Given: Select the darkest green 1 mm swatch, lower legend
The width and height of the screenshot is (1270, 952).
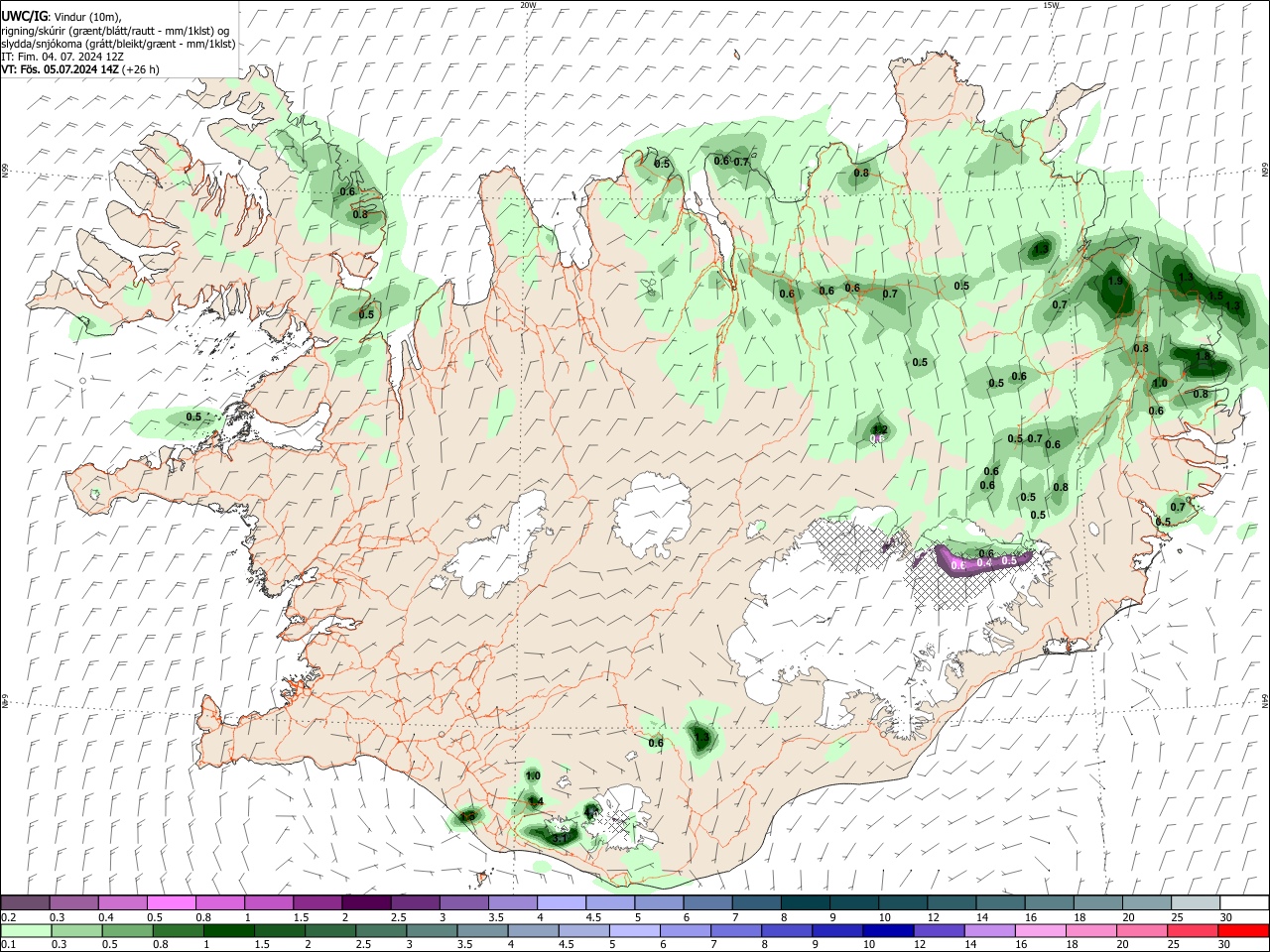Looking at the screenshot, I should 229,931.
